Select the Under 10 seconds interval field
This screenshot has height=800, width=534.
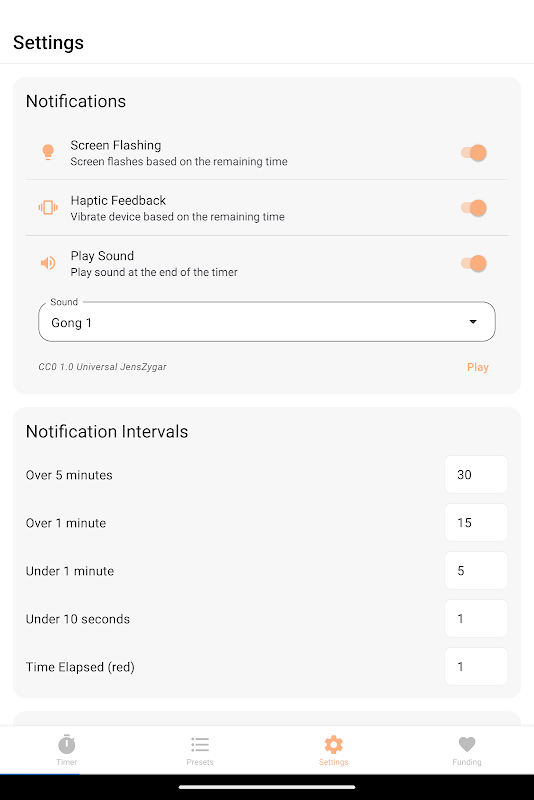476,618
